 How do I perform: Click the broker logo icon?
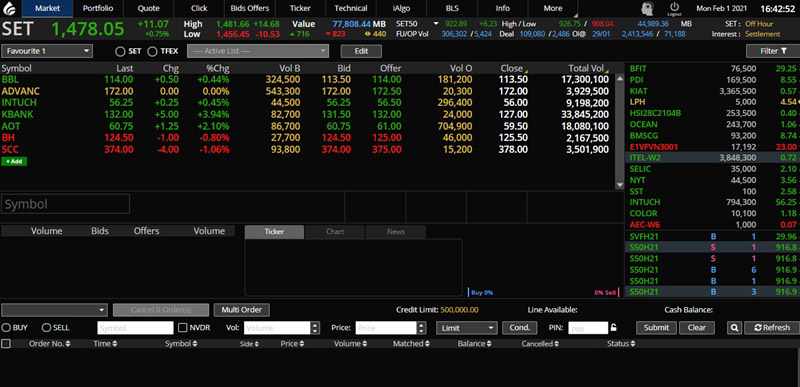(x=9, y=8)
